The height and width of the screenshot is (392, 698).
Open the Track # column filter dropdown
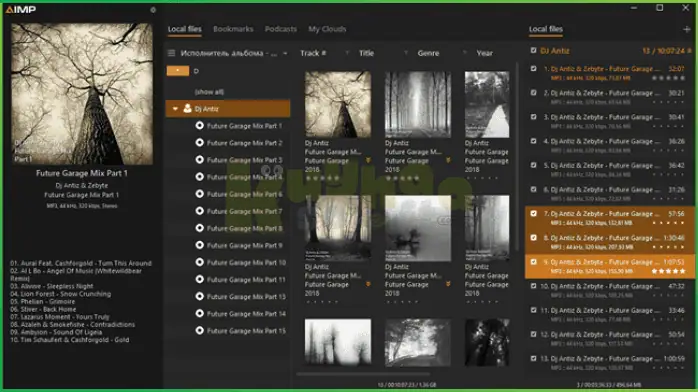(x=347, y=53)
